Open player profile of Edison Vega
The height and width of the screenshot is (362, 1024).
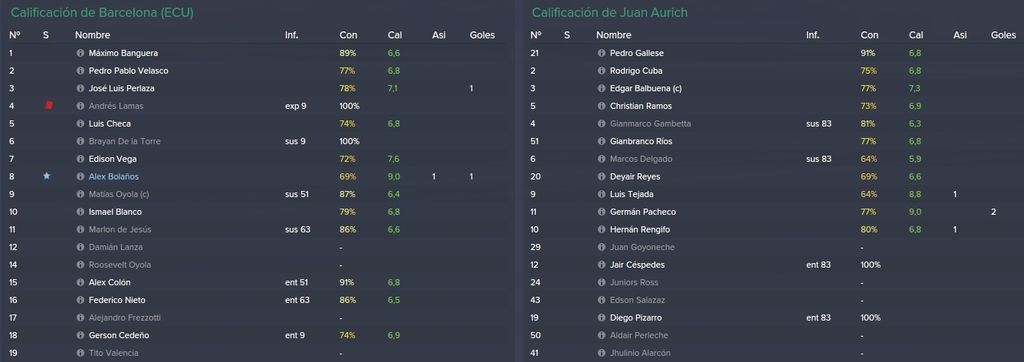(110, 159)
